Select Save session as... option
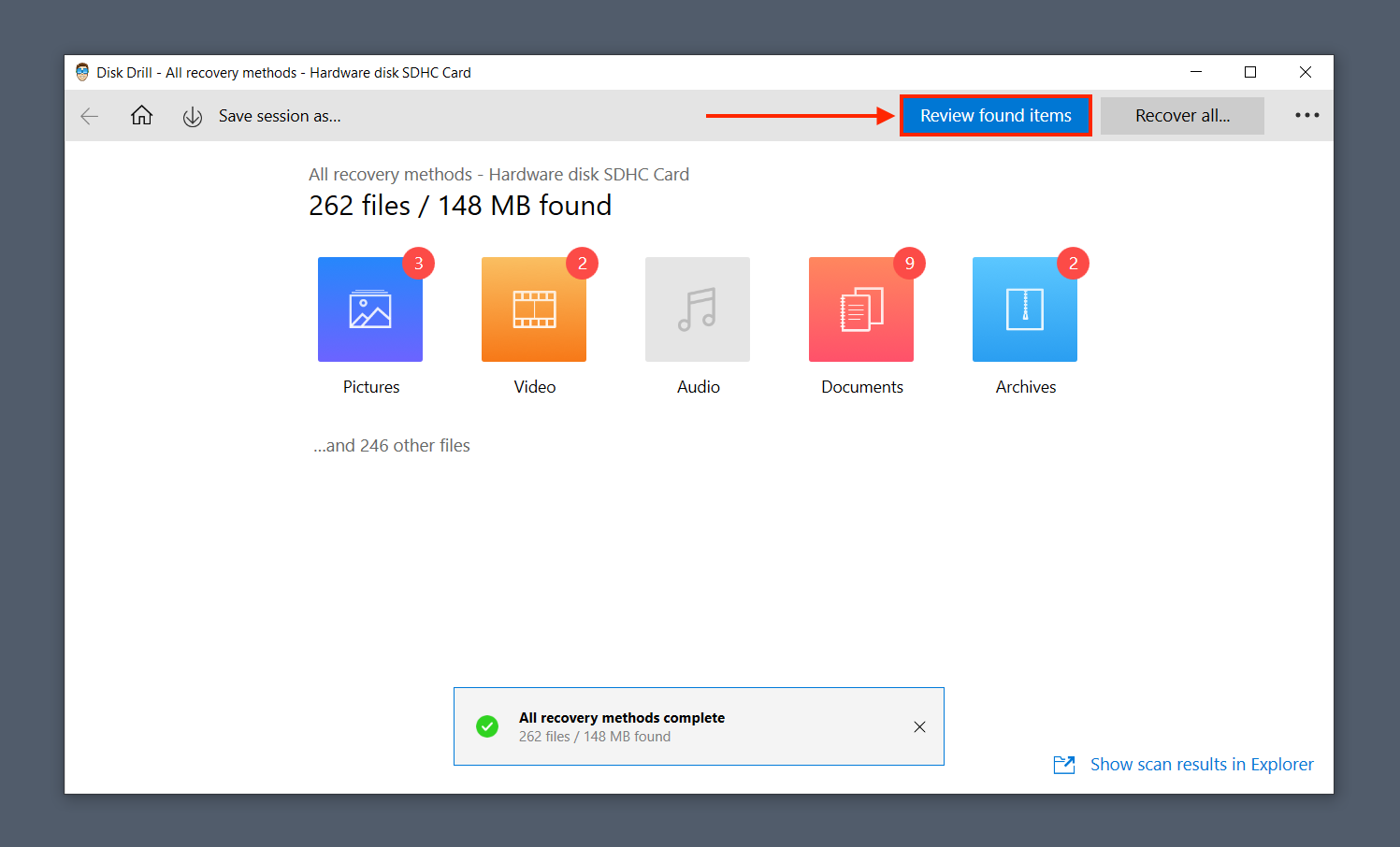1400x847 pixels. click(280, 116)
